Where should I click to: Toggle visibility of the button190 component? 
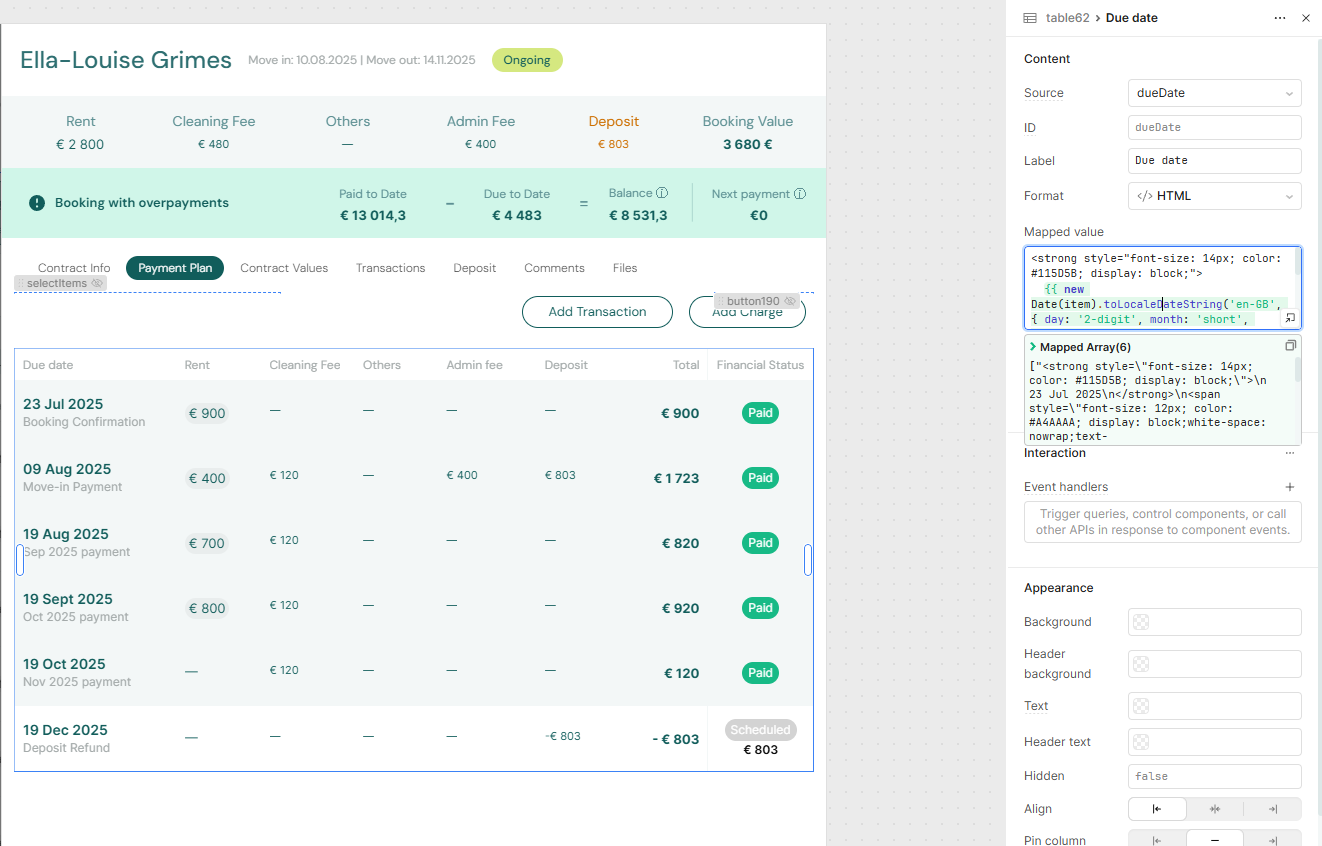(790, 300)
